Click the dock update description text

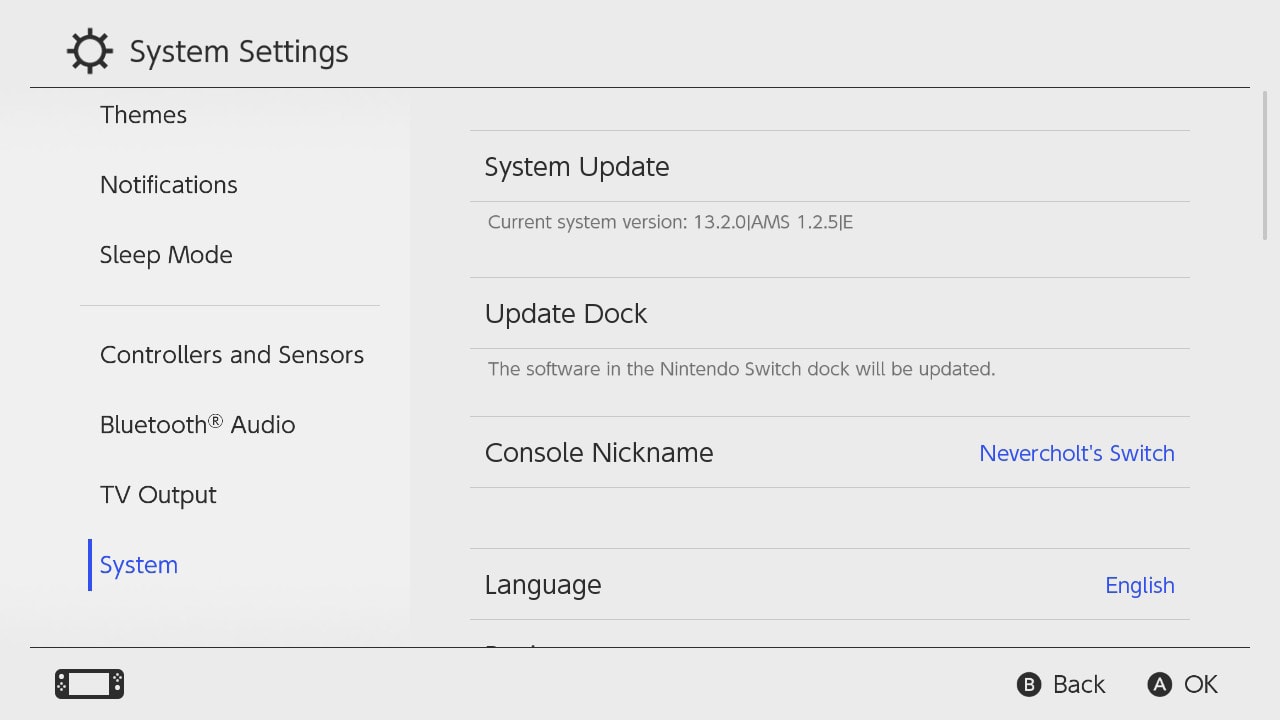pyautogui.click(x=741, y=369)
